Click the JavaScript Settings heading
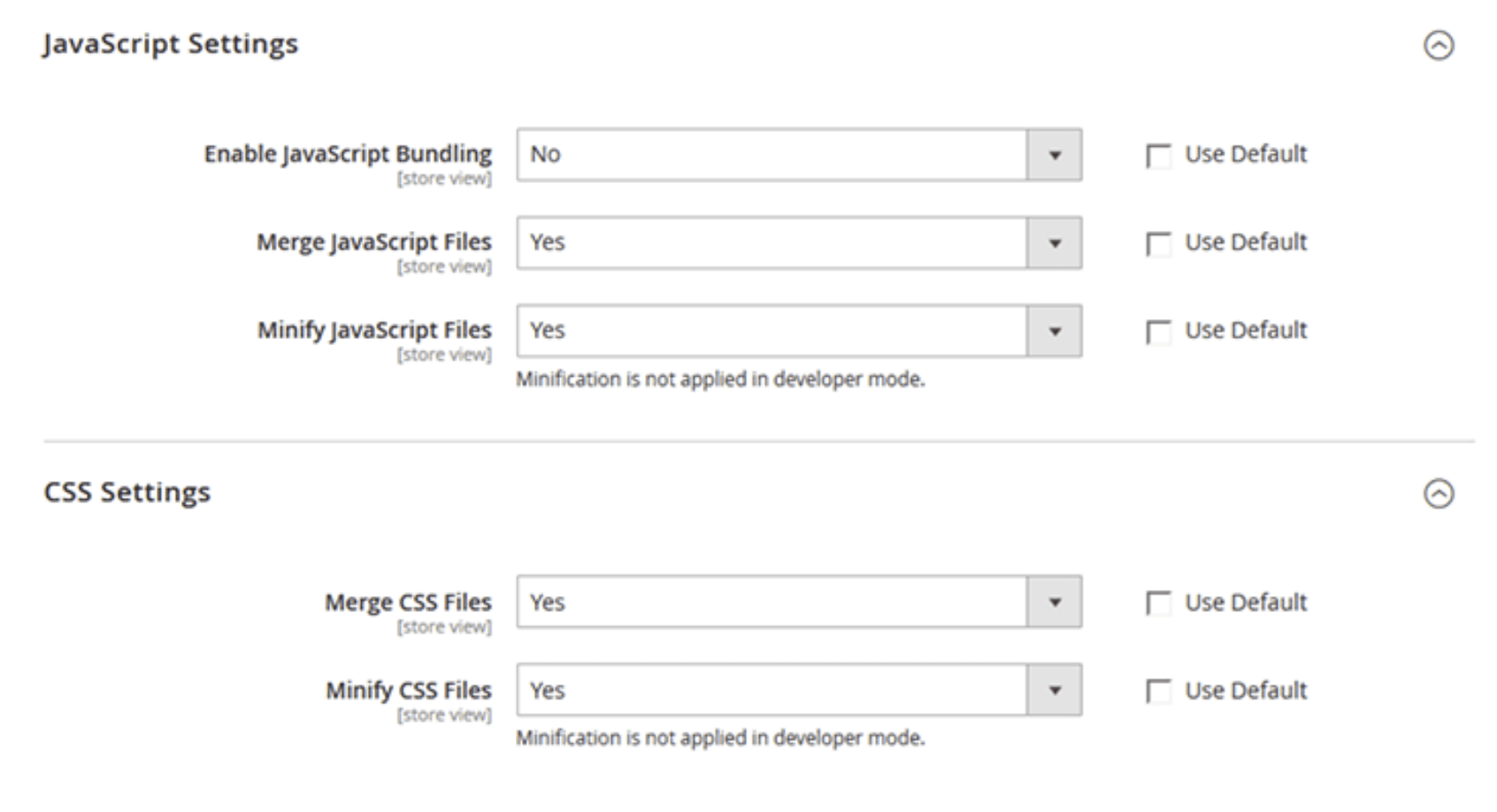1497x812 pixels. point(171,44)
